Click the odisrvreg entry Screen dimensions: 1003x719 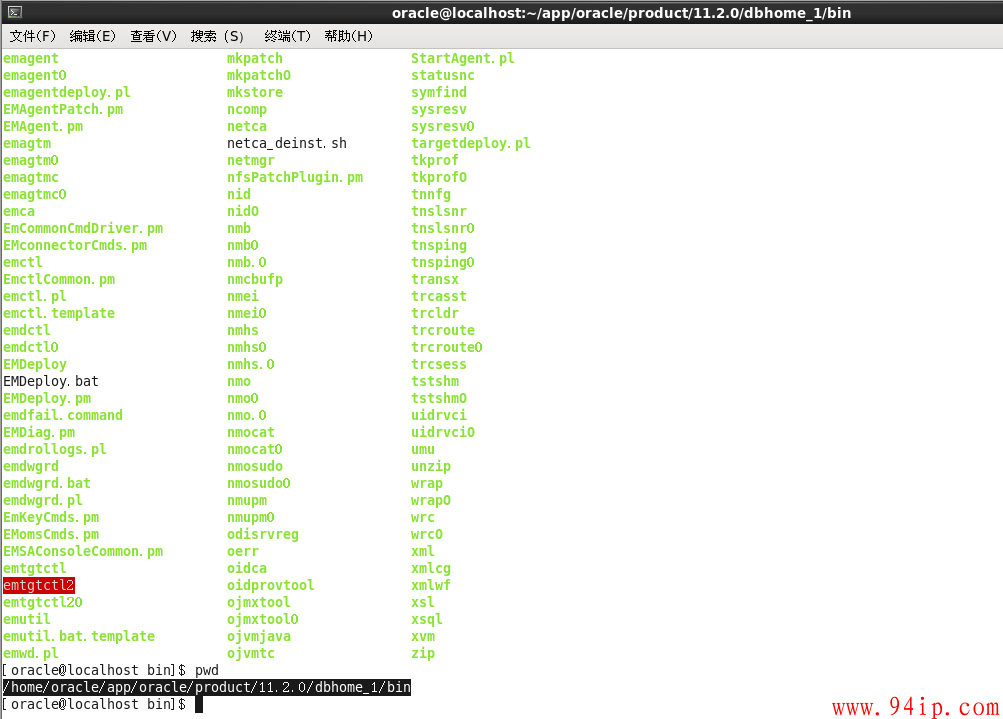(x=263, y=534)
